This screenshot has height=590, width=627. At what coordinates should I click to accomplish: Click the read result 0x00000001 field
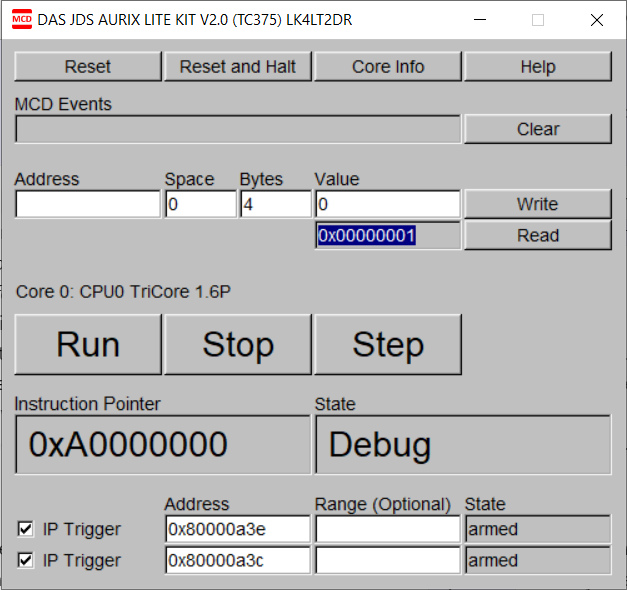coord(388,235)
